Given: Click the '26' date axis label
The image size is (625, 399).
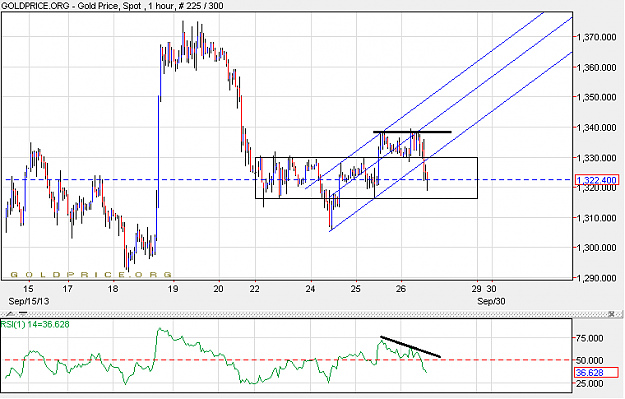Looking at the screenshot, I should [x=401, y=289].
